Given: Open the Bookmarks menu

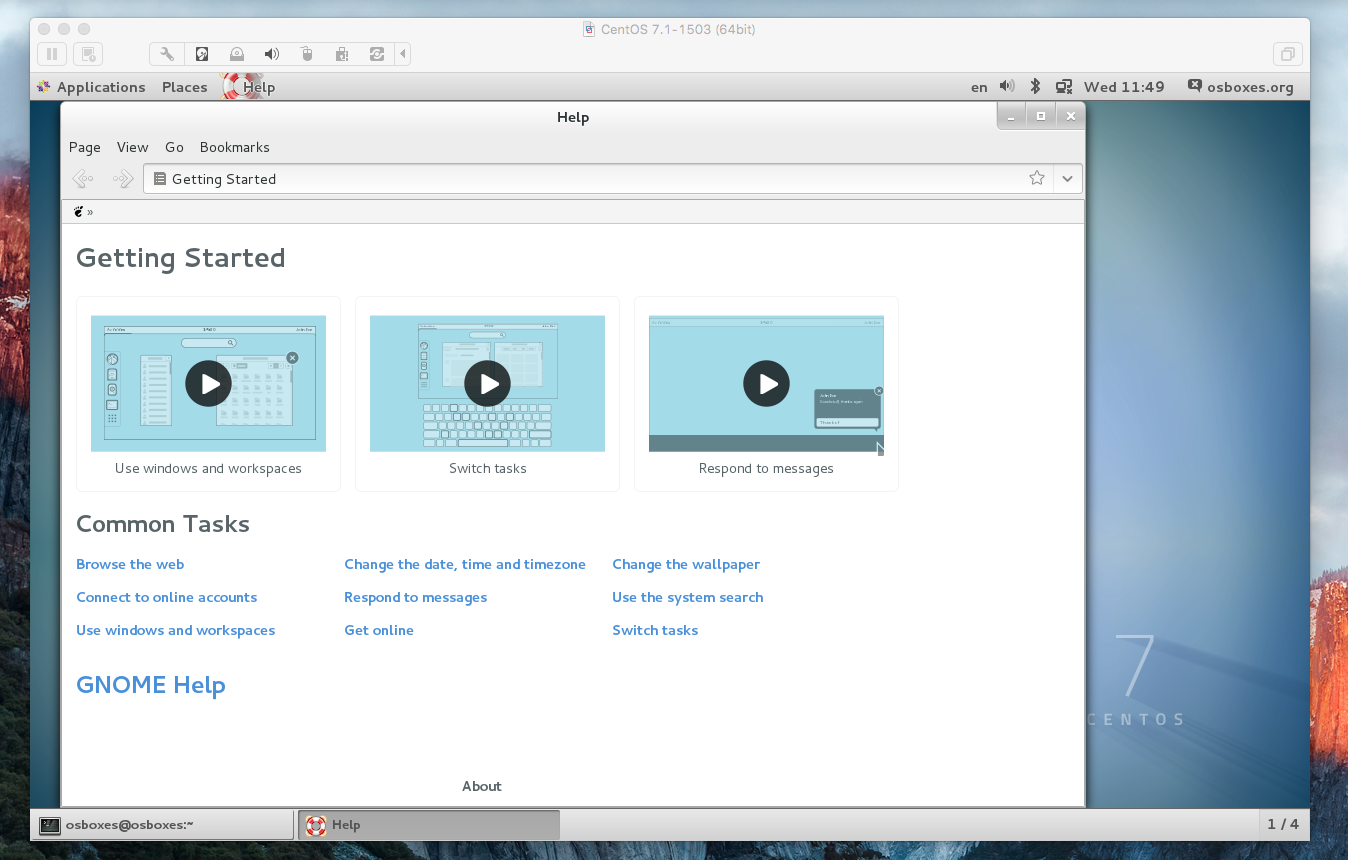Looking at the screenshot, I should [234, 147].
